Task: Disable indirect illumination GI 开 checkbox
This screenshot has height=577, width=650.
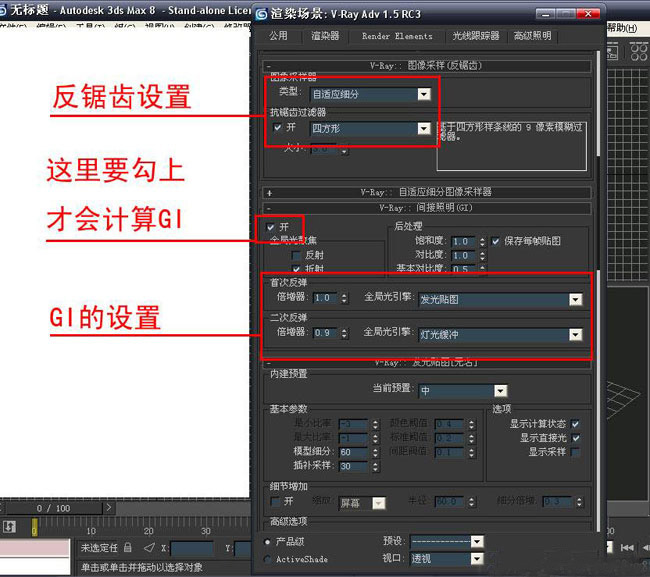Action: 271,227
